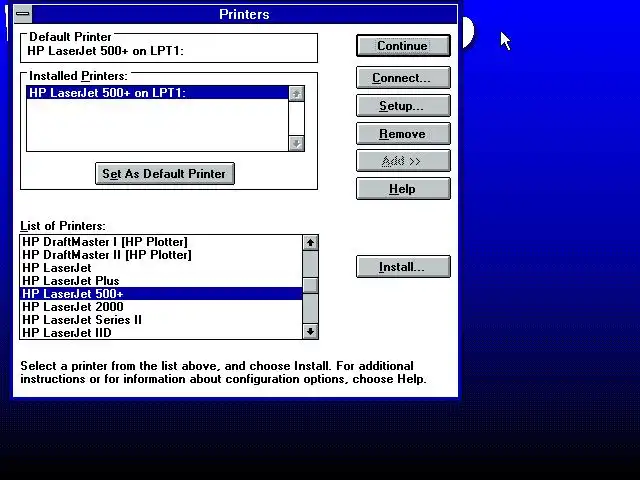The height and width of the screenshot is (480, 640).
Task: Click the Continue button
Action: tap(403, 46)
